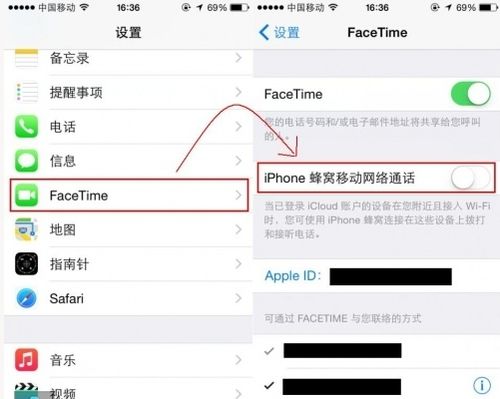Screen dimensions: 500x399
Task: Tap the Music (音乐) icon
Action: [27, 360]
